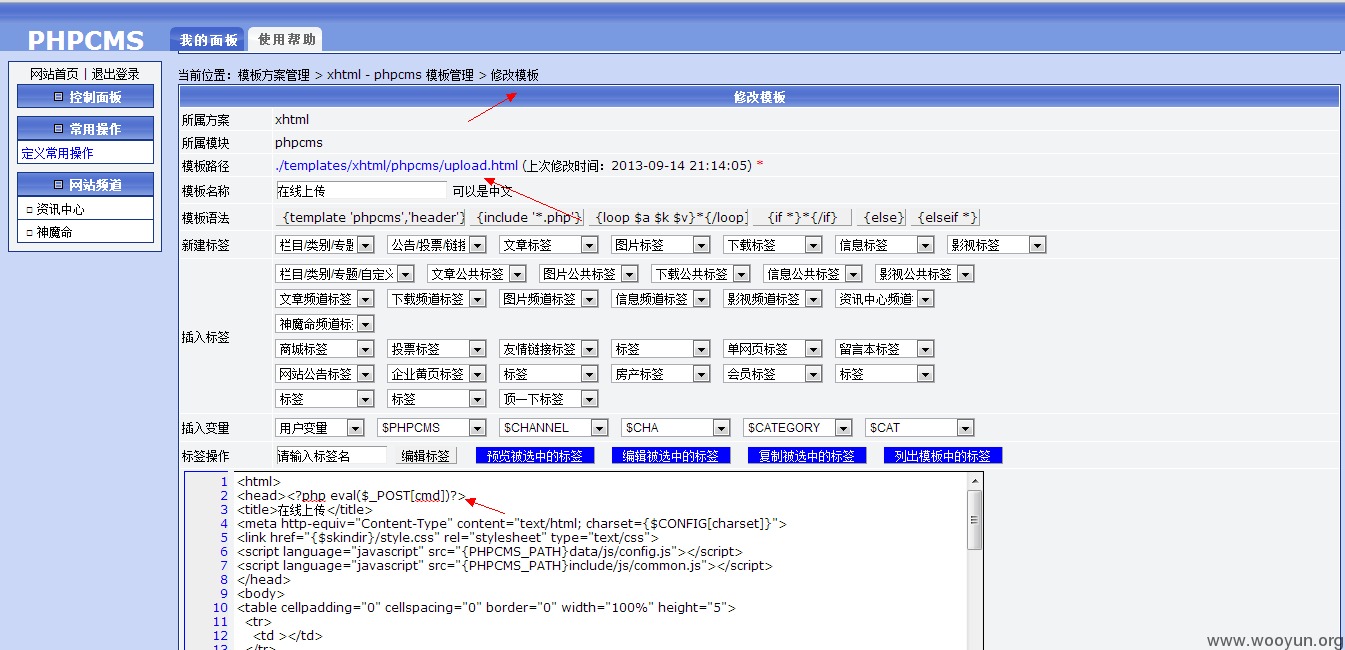Click the 定义常用操作 link

click(57, 153)
